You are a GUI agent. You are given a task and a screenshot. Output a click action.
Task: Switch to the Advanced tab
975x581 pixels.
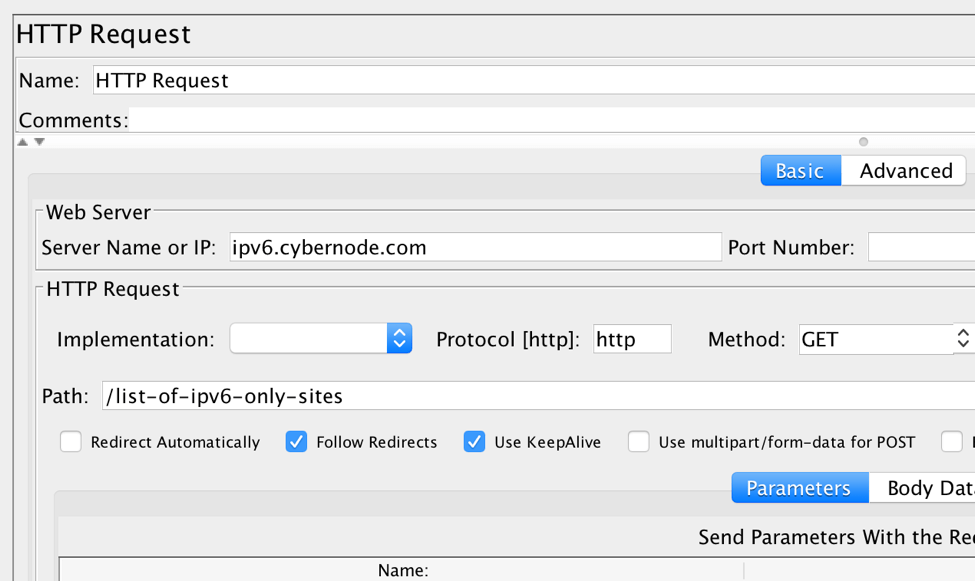(x=904, y=170)
